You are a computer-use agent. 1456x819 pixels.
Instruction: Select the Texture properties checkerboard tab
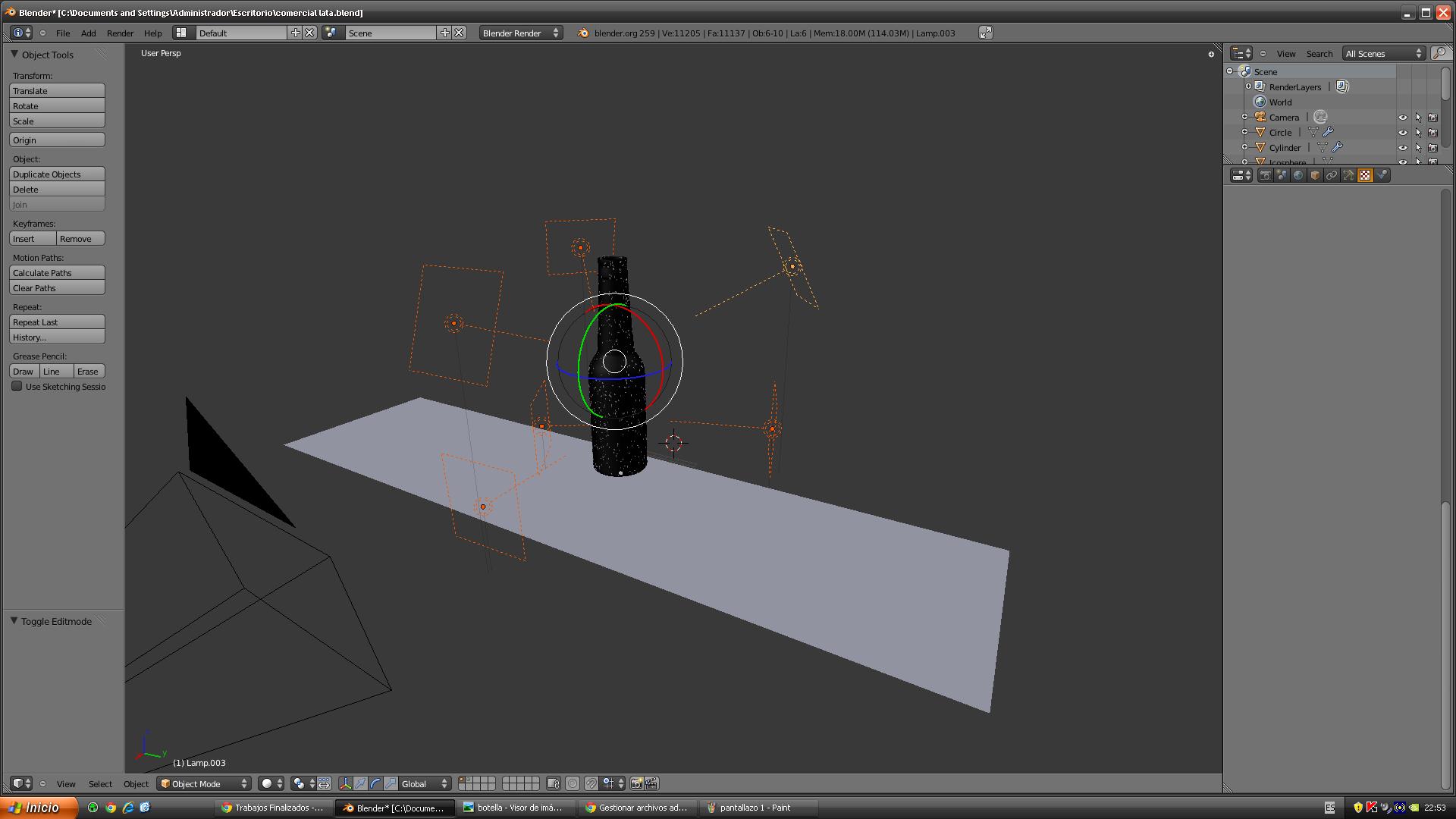(x=1365, y=175)
